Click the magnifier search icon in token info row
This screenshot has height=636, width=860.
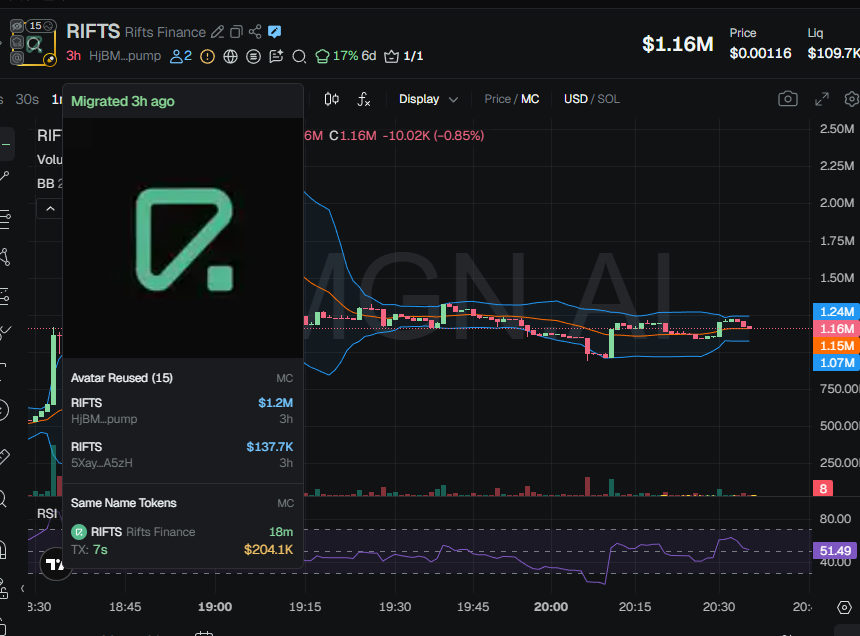pos(299,56)
